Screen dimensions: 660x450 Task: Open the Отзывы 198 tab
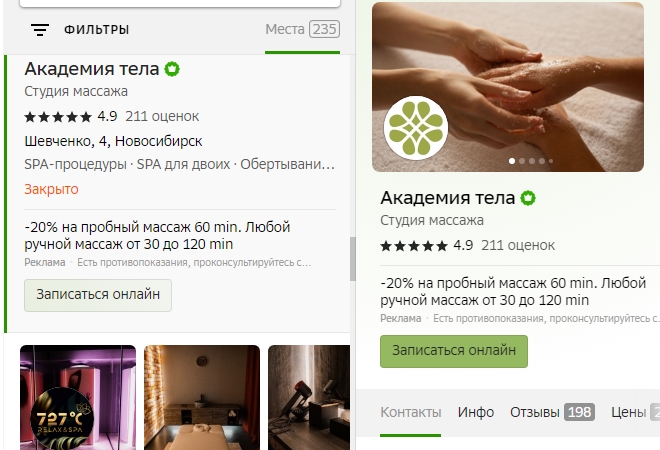point(552,412)
